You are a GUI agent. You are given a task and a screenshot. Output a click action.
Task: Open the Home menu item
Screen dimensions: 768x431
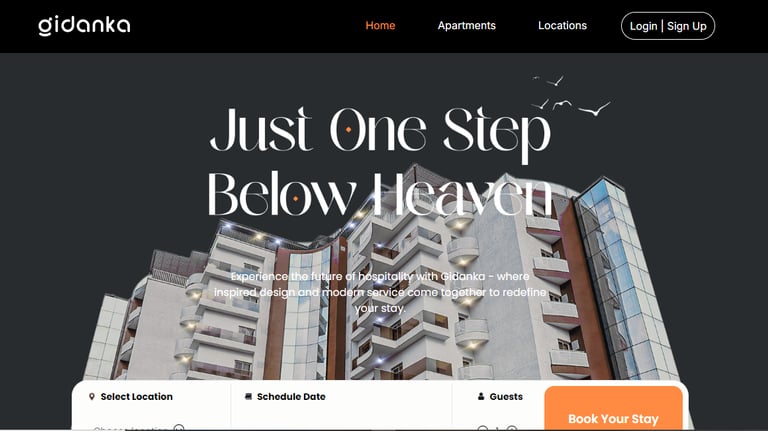(x=380, y=25)
